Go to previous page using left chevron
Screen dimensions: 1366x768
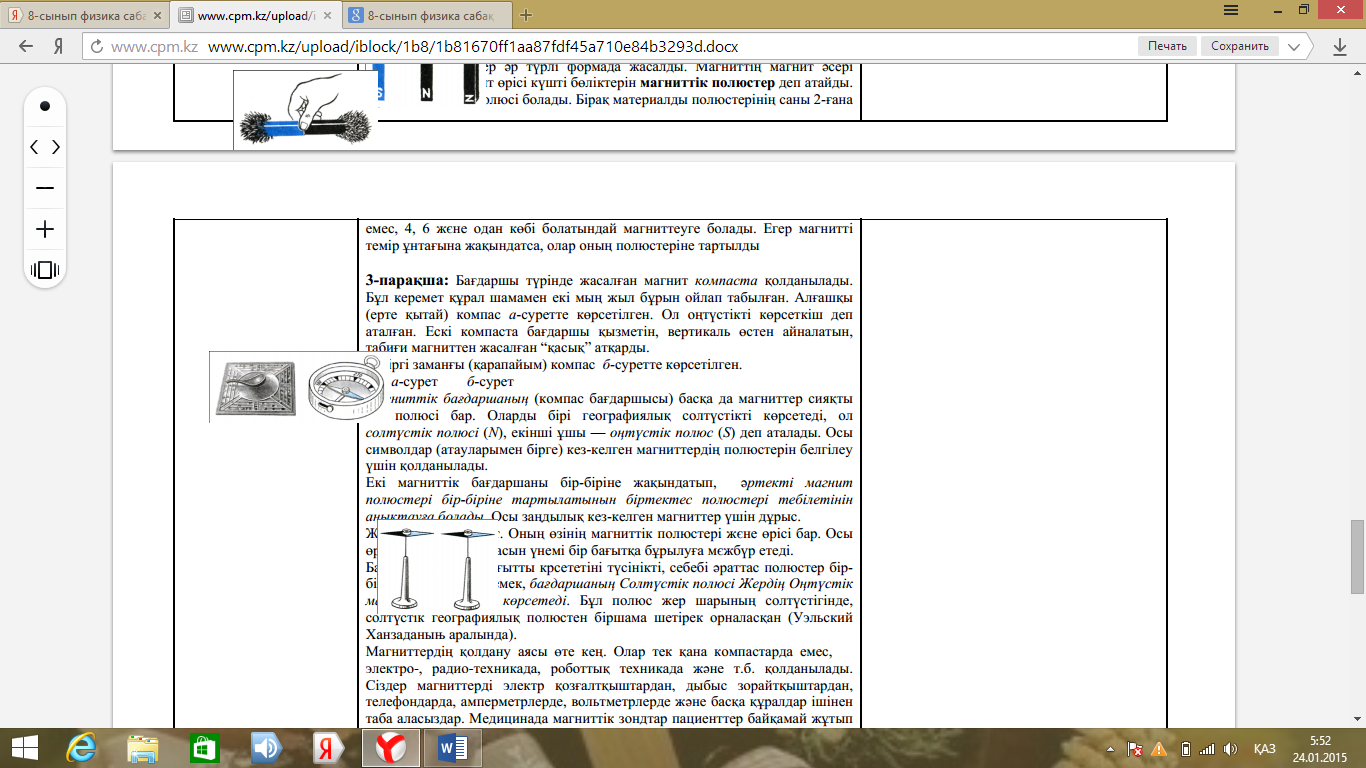(34, 147)
